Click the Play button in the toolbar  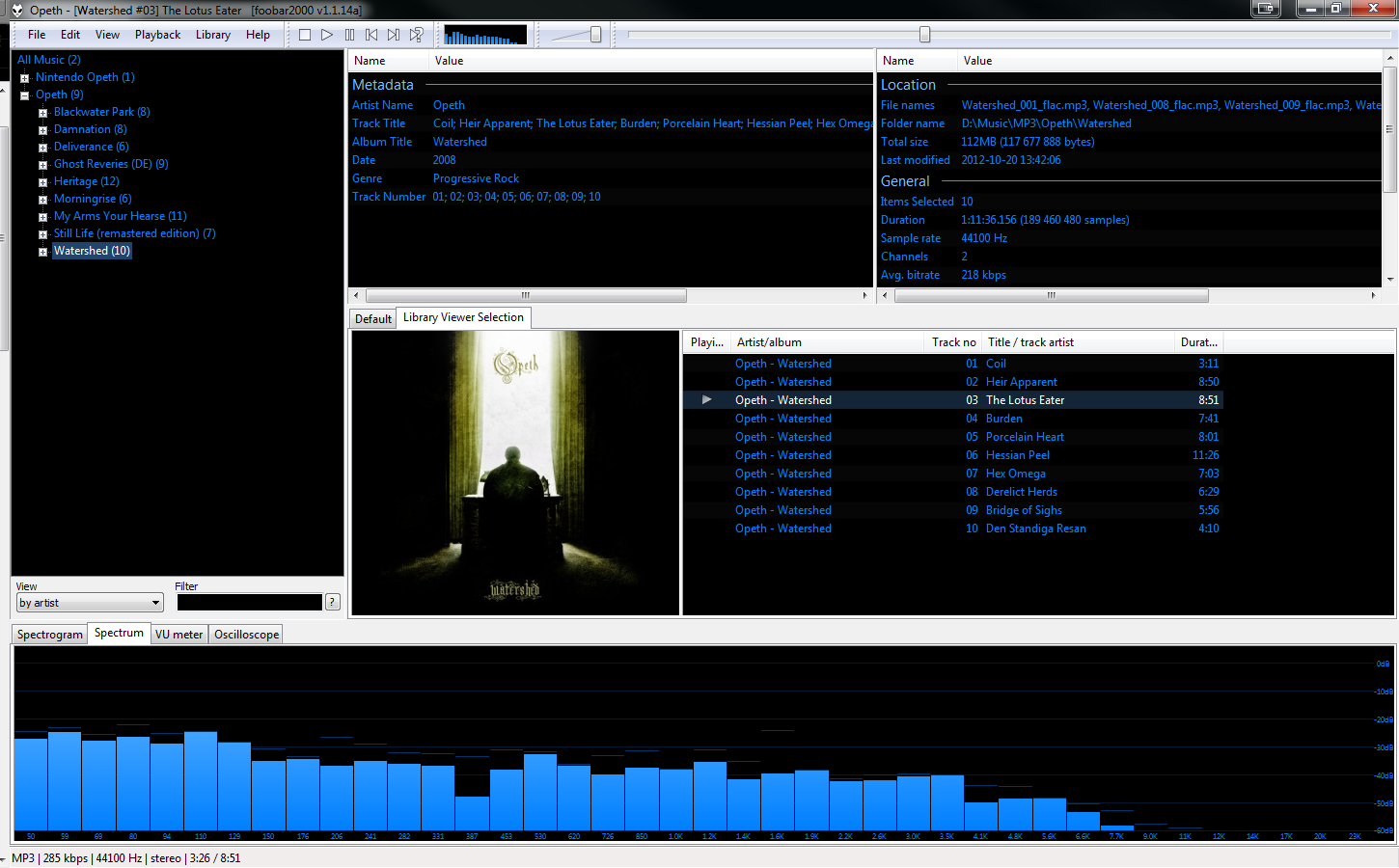[x=327, y=35]
